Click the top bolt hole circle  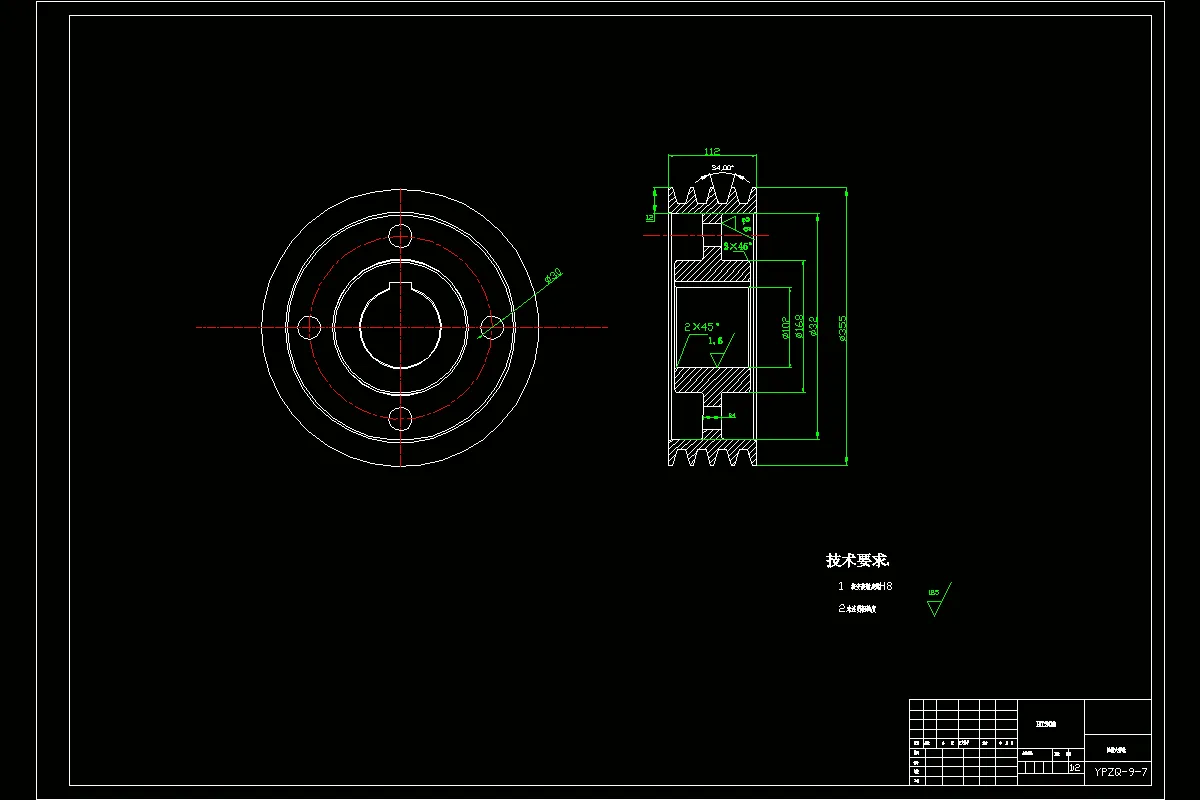[x=401, y=236]
